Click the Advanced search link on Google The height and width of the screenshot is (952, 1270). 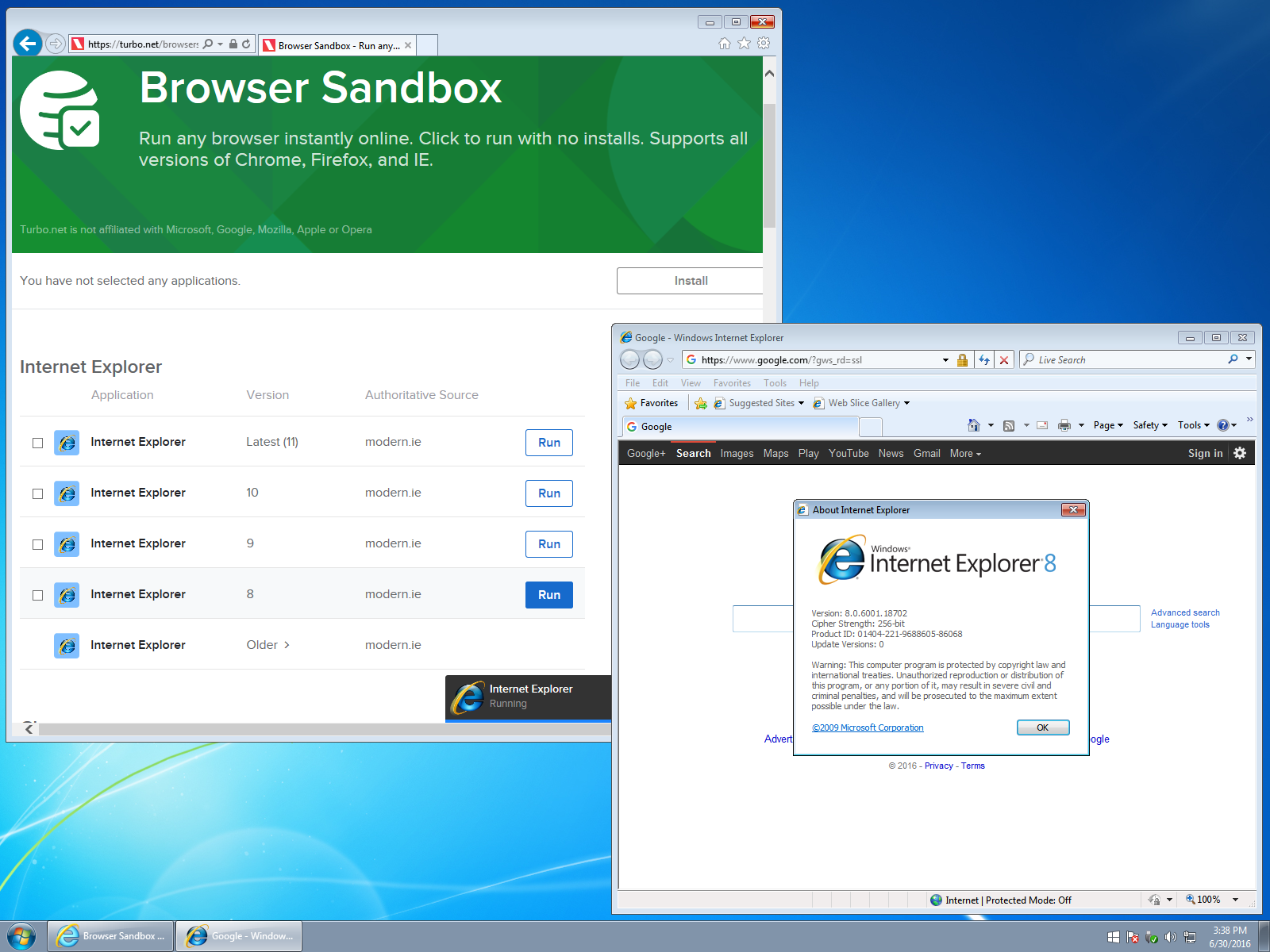[1184, 612]
